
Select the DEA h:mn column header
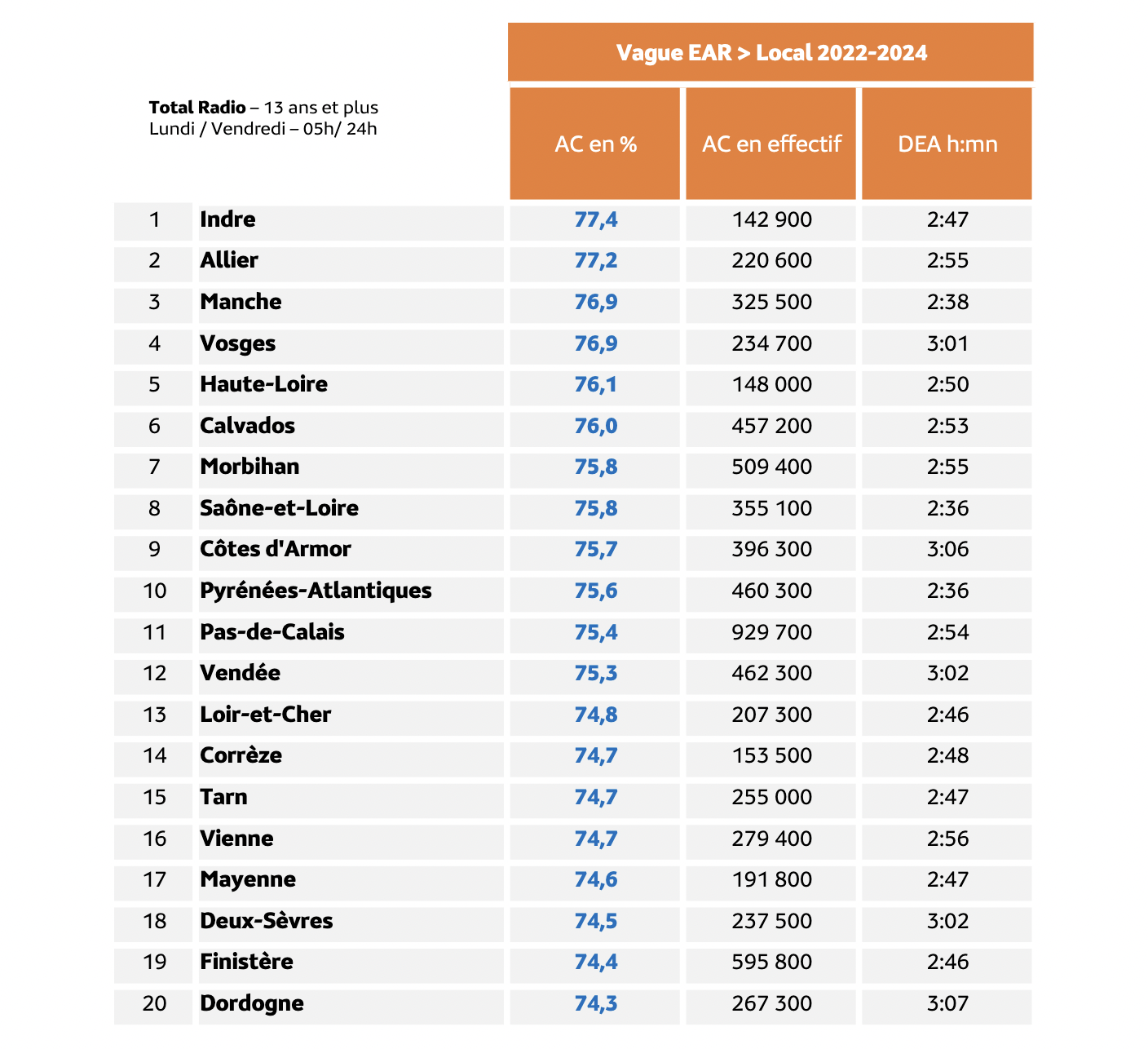[947, 144]
